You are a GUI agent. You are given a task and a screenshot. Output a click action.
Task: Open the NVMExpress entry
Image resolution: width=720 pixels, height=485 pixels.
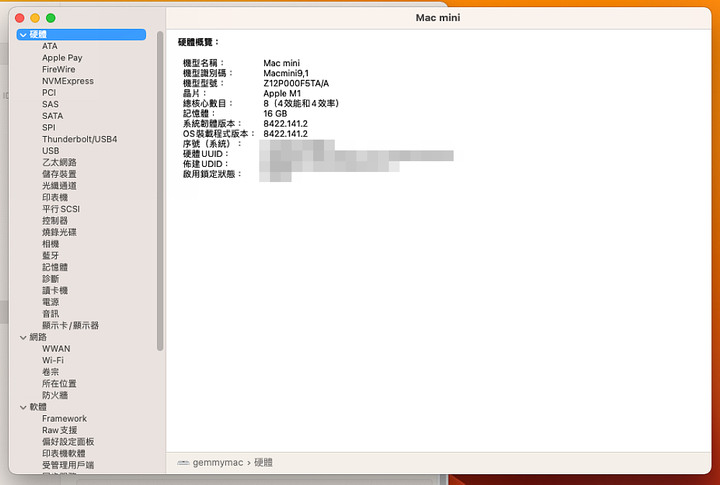click(68, 81)
